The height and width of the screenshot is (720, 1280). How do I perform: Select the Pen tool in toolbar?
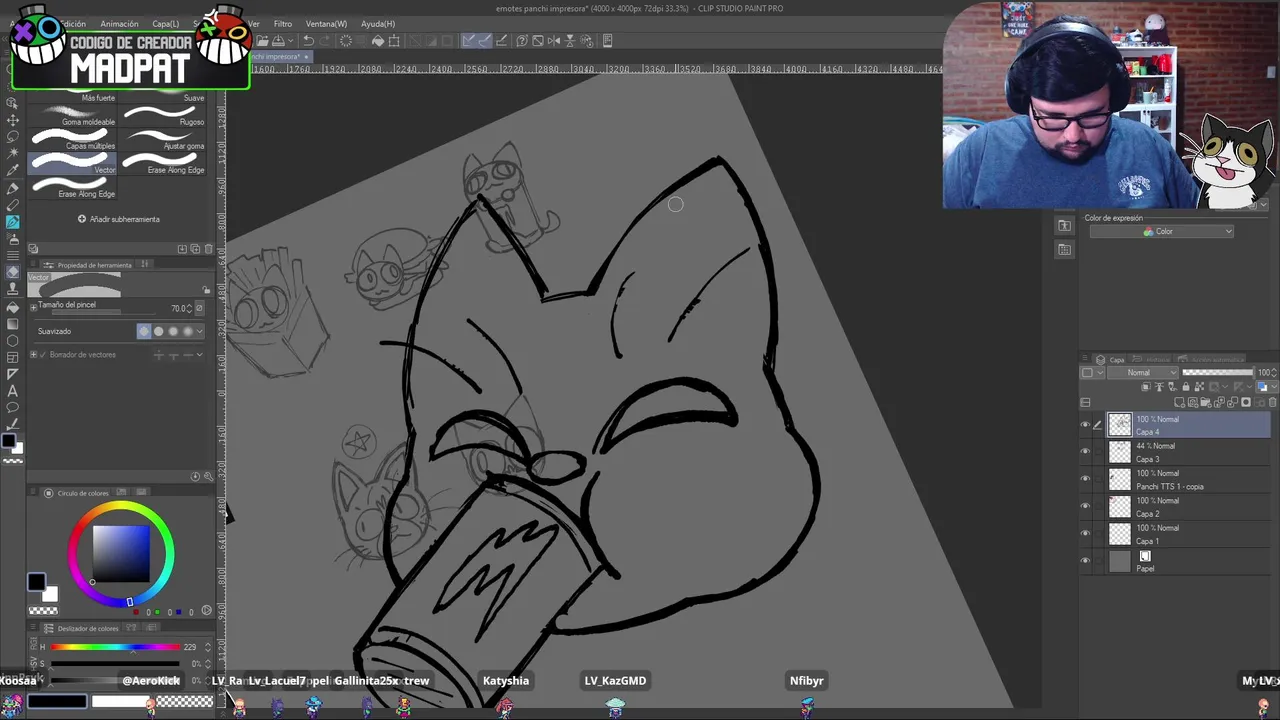click(x=13, y=188)
